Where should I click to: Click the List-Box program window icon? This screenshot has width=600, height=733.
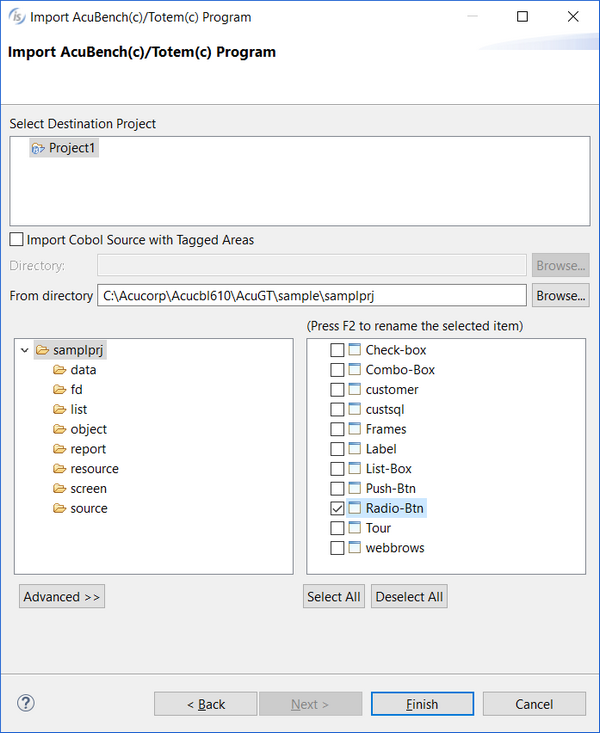point(355,468)
